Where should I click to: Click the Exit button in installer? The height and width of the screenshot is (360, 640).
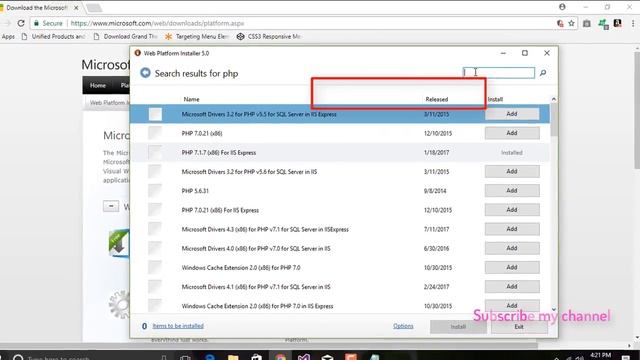519,327
